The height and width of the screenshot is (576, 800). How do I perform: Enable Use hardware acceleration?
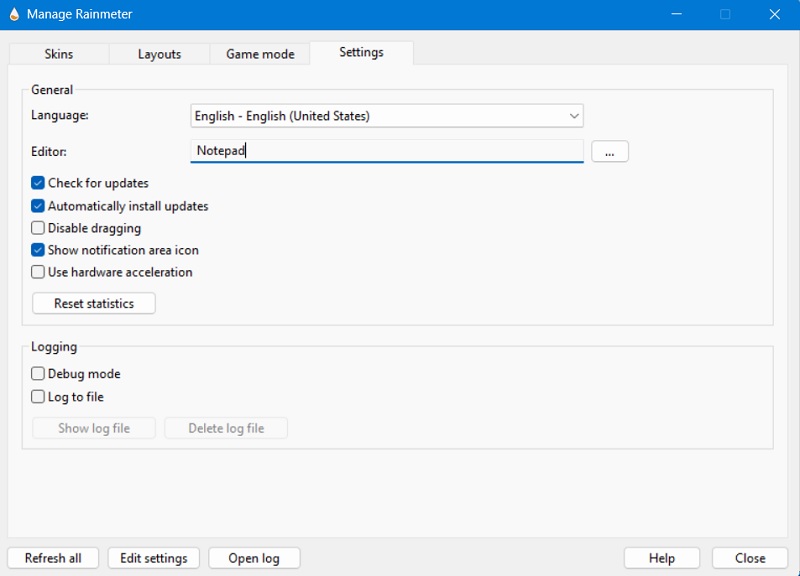[37, 272]
